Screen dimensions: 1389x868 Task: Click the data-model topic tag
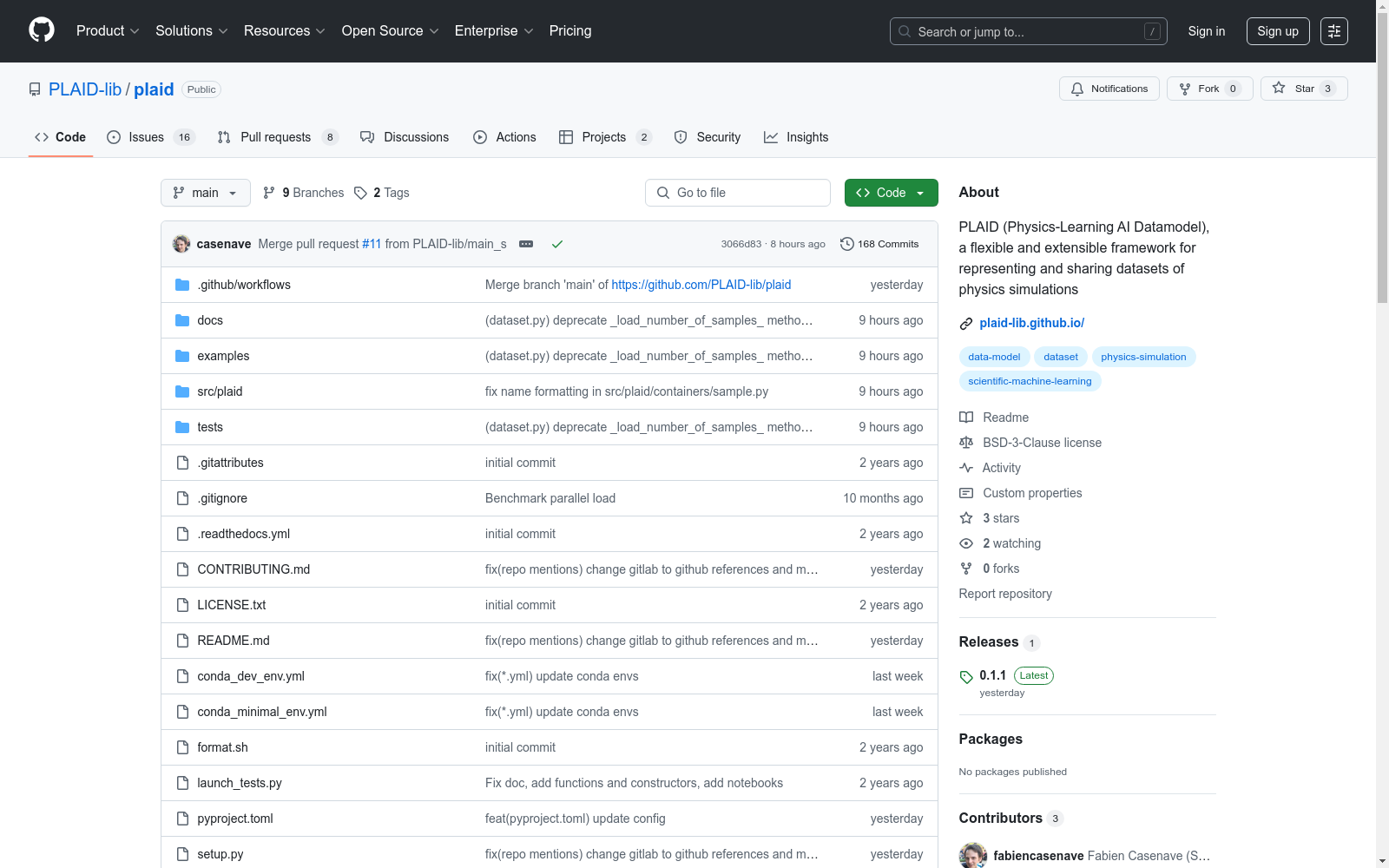[994, 357]
